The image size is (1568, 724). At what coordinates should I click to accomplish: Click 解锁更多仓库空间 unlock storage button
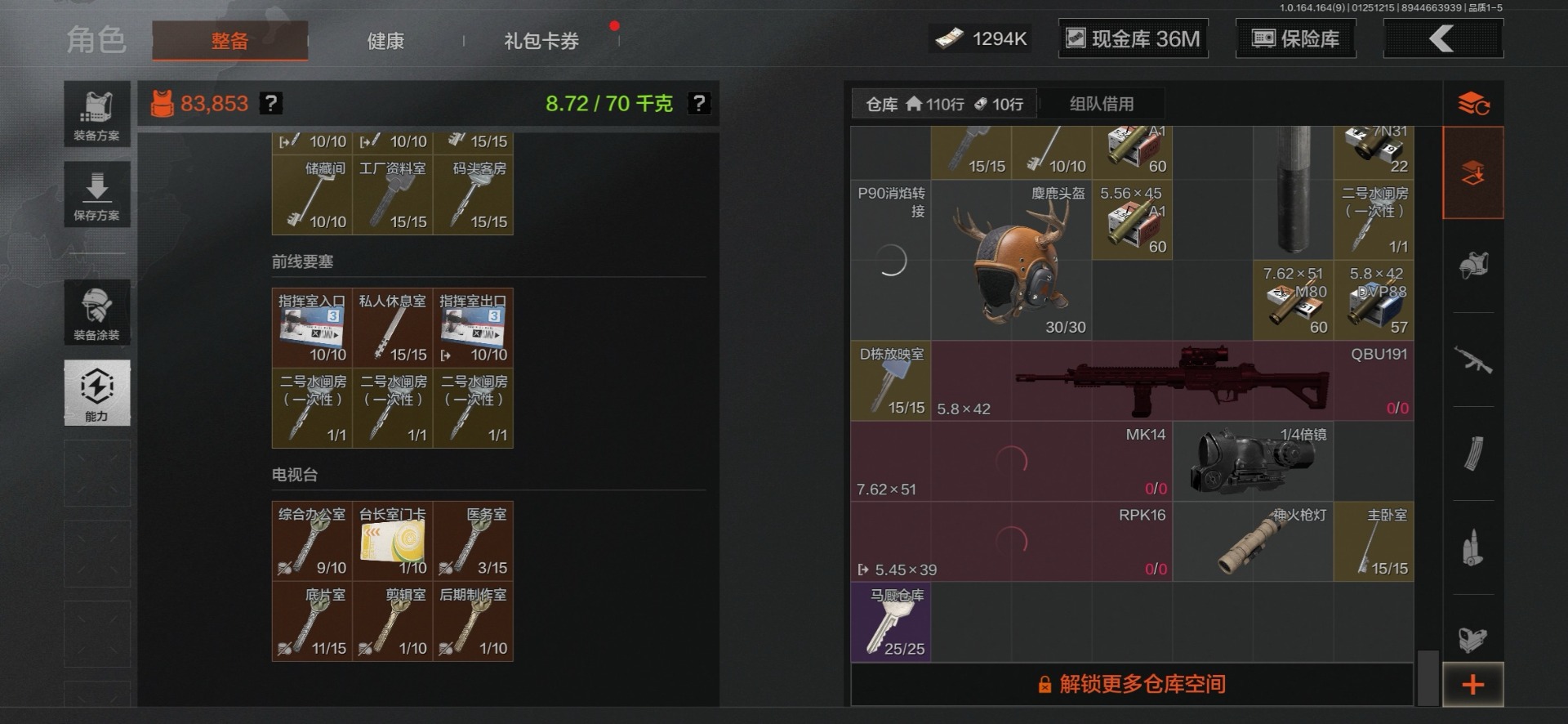click(x=1132, y=684)
